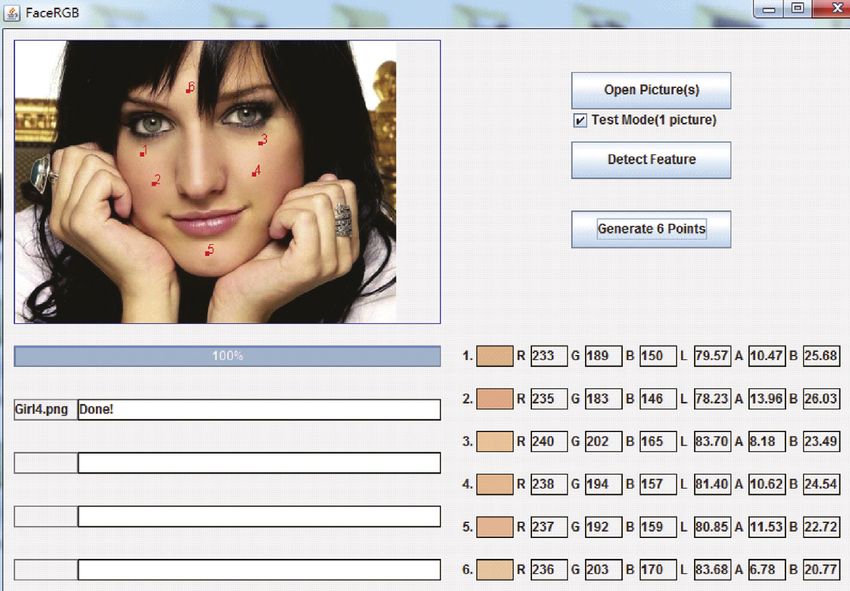
Task: Click the Girl4.png filename field
Action: point(46,409)
